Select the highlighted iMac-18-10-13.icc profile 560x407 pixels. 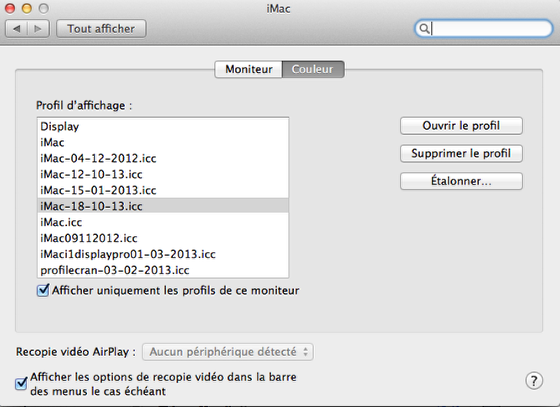163,206
